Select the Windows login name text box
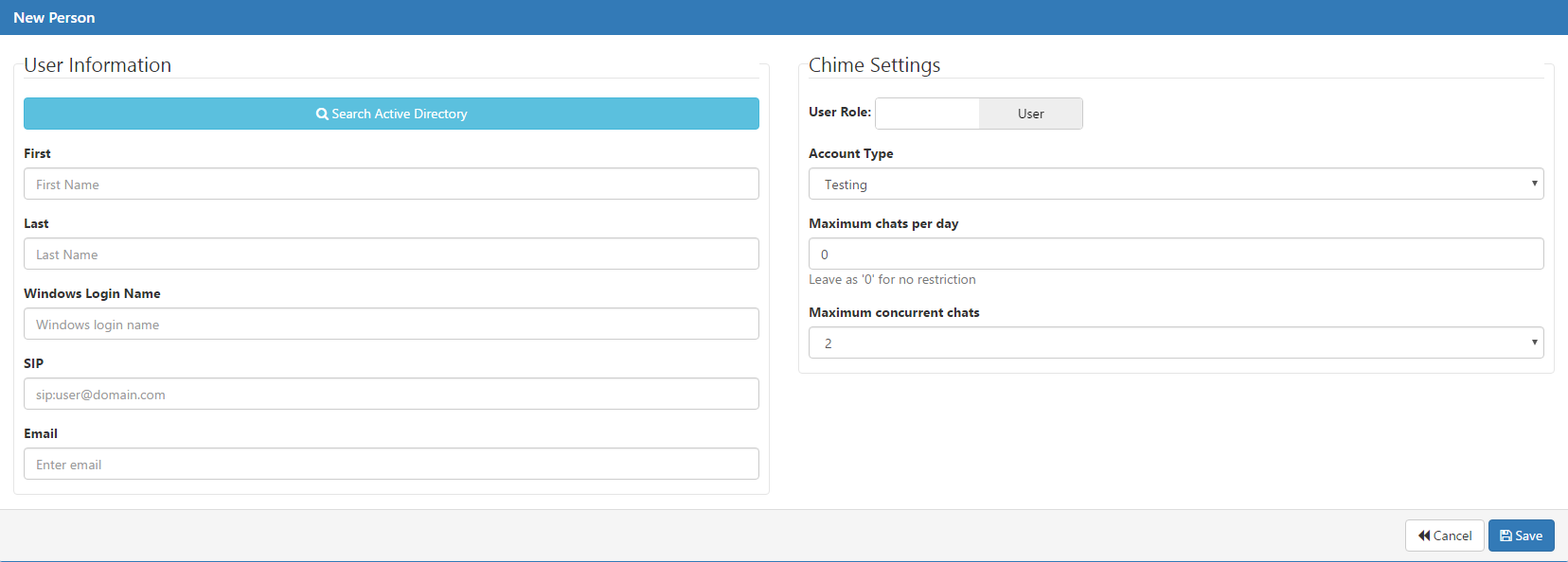This screenshot has width=1568, height=562. (x=391, y=324)
